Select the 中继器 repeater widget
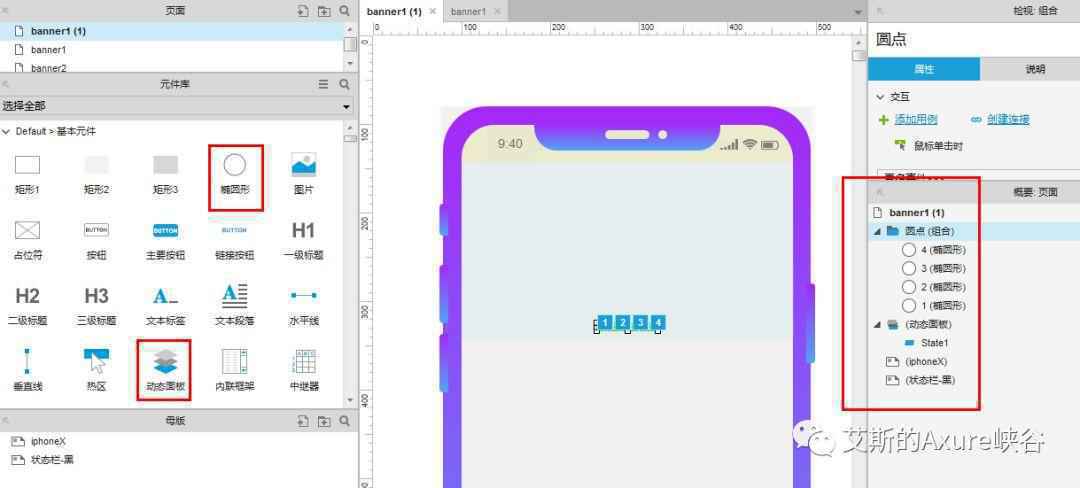 click(x=304, y=370)
